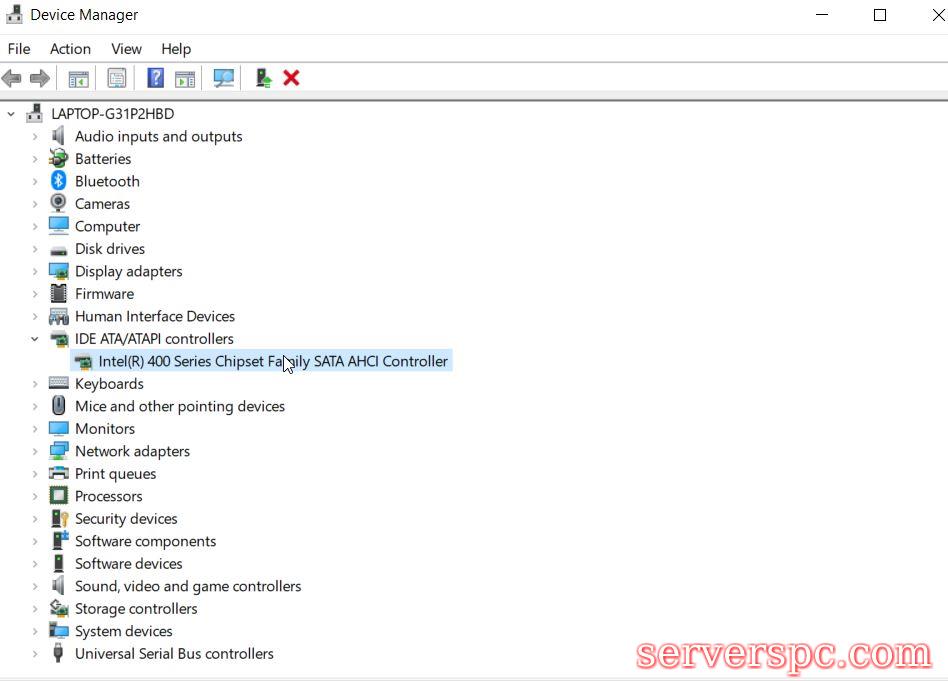Select Sound, video and game controllers
Viewport: 948px width, 681px height.
[x=187, y=586]
